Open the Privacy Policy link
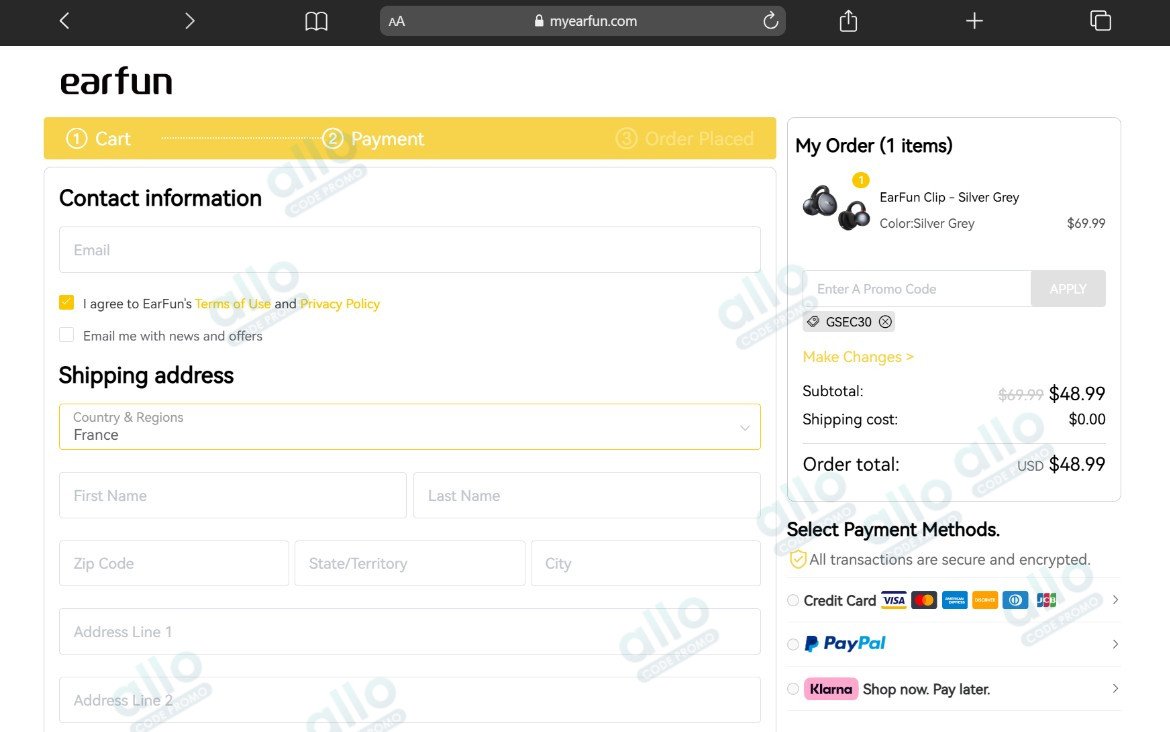Image resolution: width=1170 pixels, height=732 pixels. click(340, 304)
